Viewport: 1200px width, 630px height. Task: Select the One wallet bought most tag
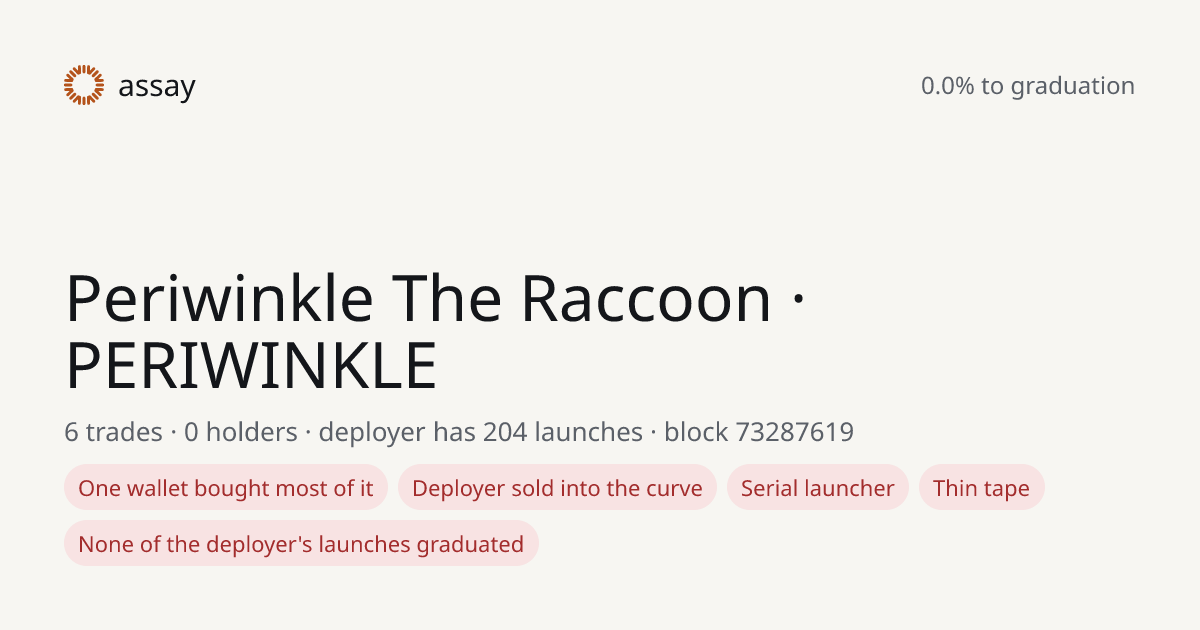226,488
